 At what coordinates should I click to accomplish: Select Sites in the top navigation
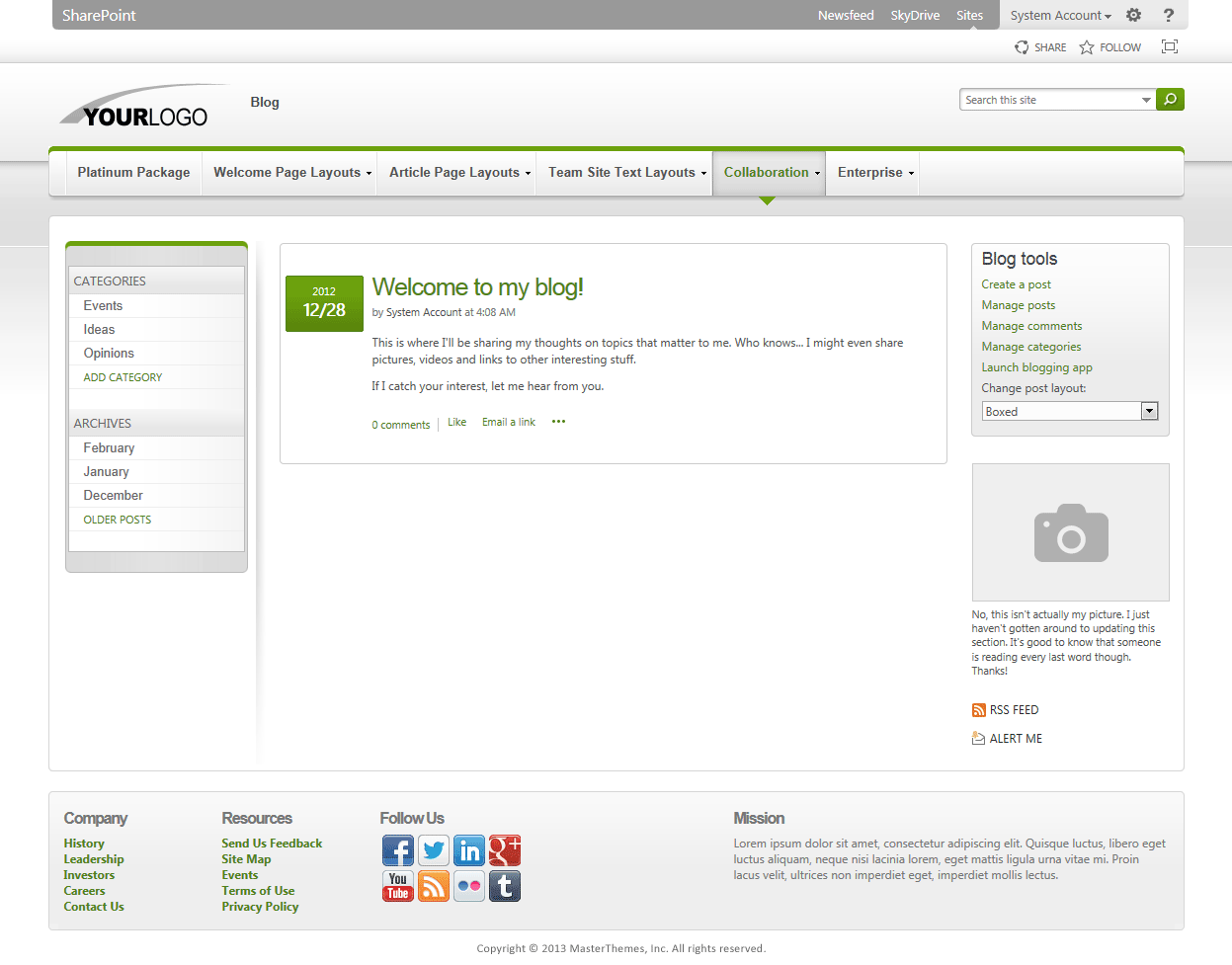click(969, 15)
